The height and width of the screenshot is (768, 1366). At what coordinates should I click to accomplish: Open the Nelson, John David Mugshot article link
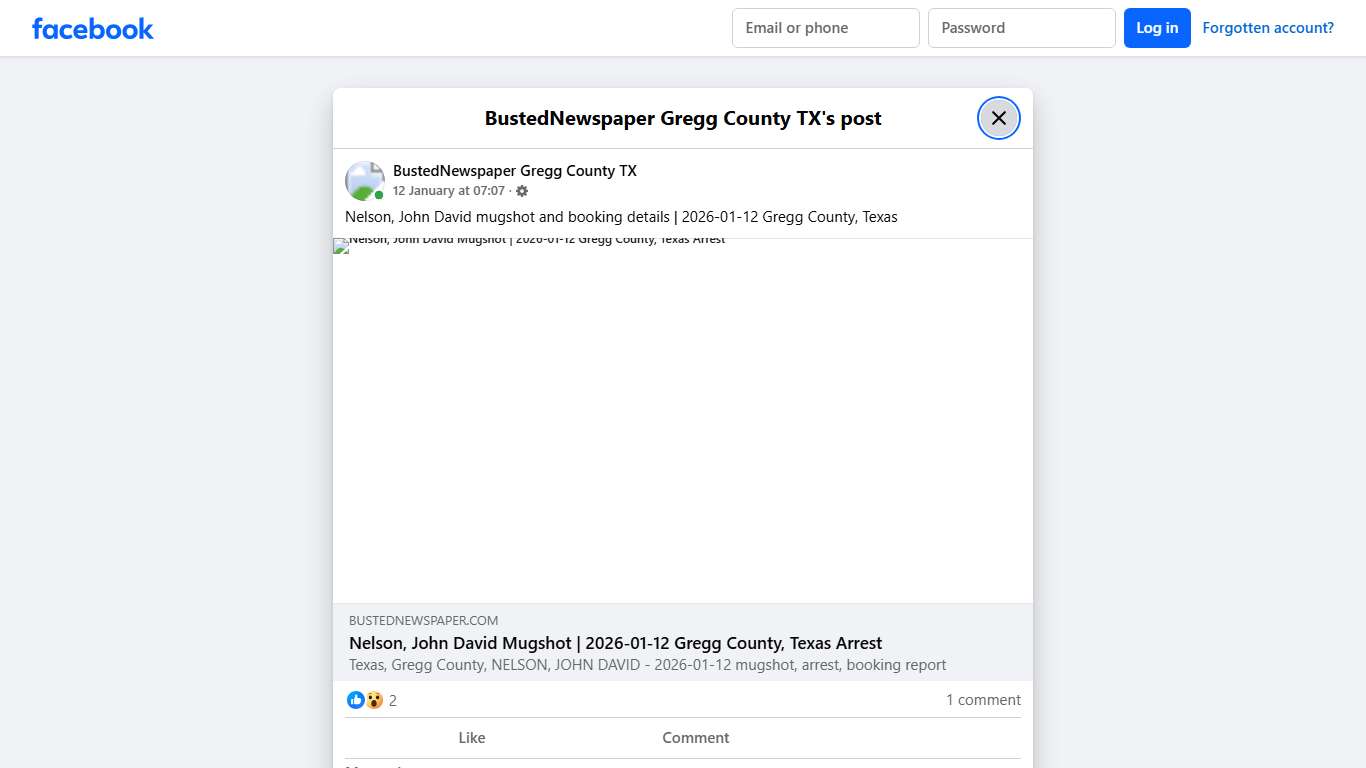pyautogui.click(x=615, y=643)
